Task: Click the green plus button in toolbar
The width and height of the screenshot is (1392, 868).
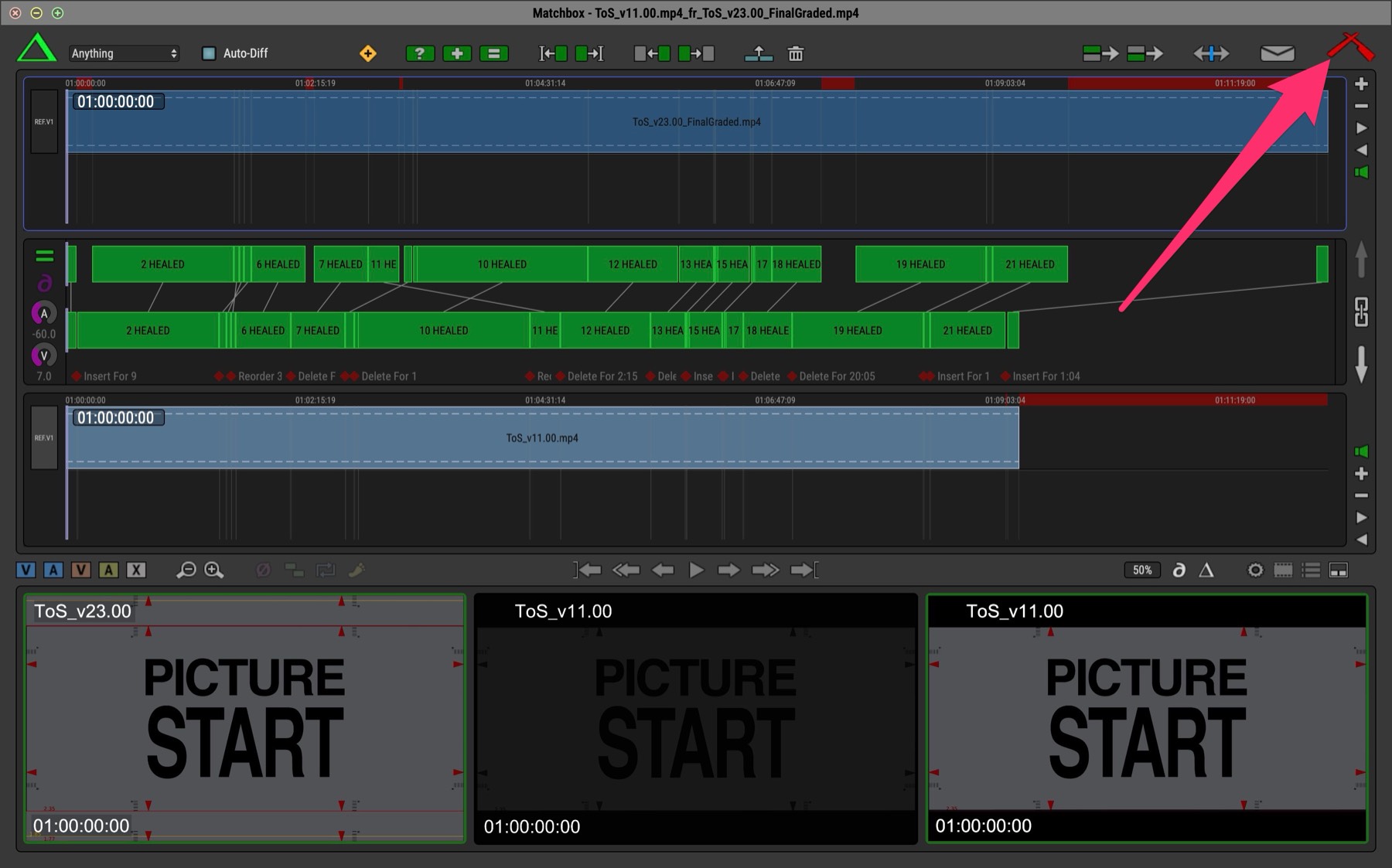Action: [x=457, y=53]
